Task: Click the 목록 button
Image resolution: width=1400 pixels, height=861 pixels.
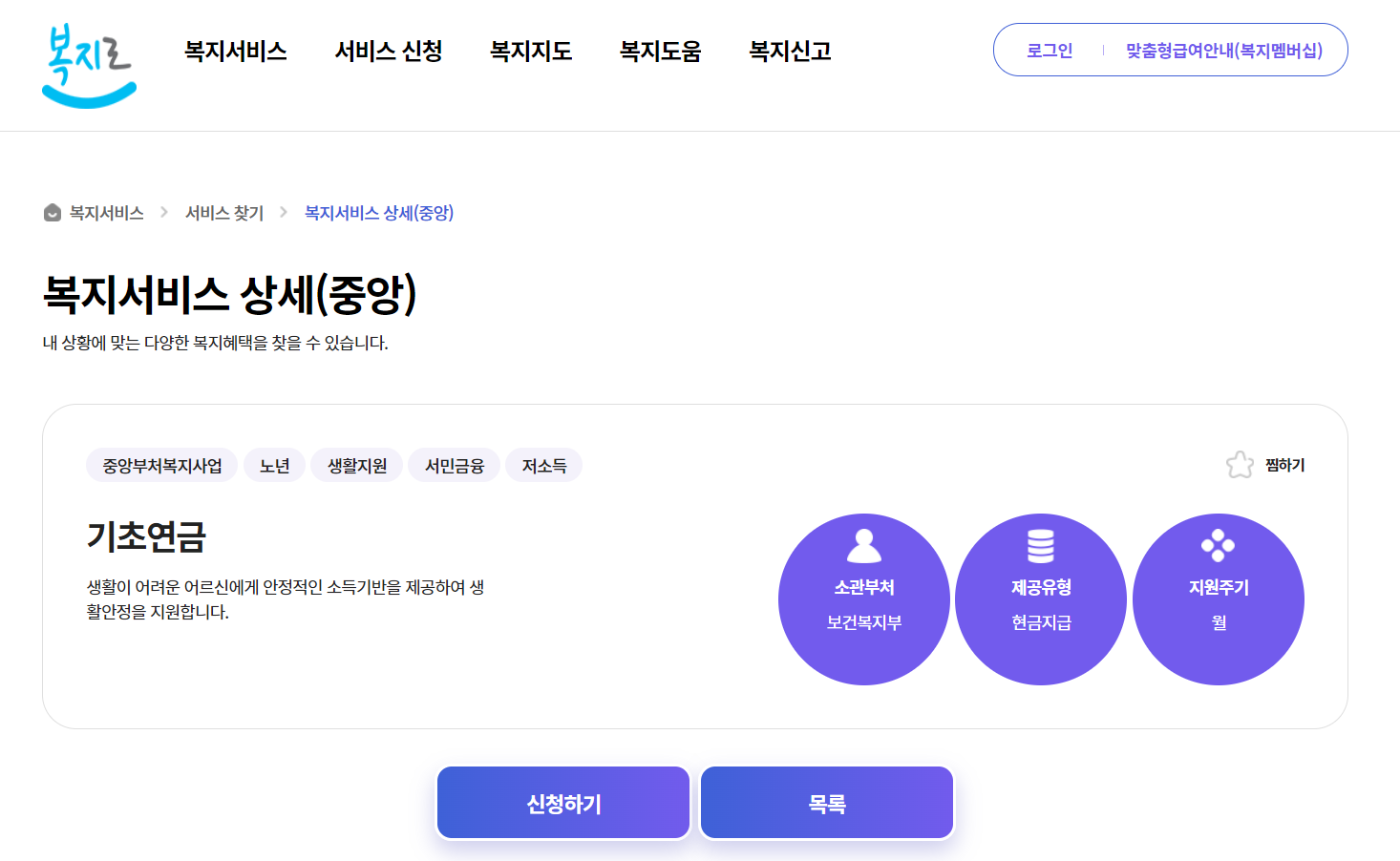Action: 827,803
